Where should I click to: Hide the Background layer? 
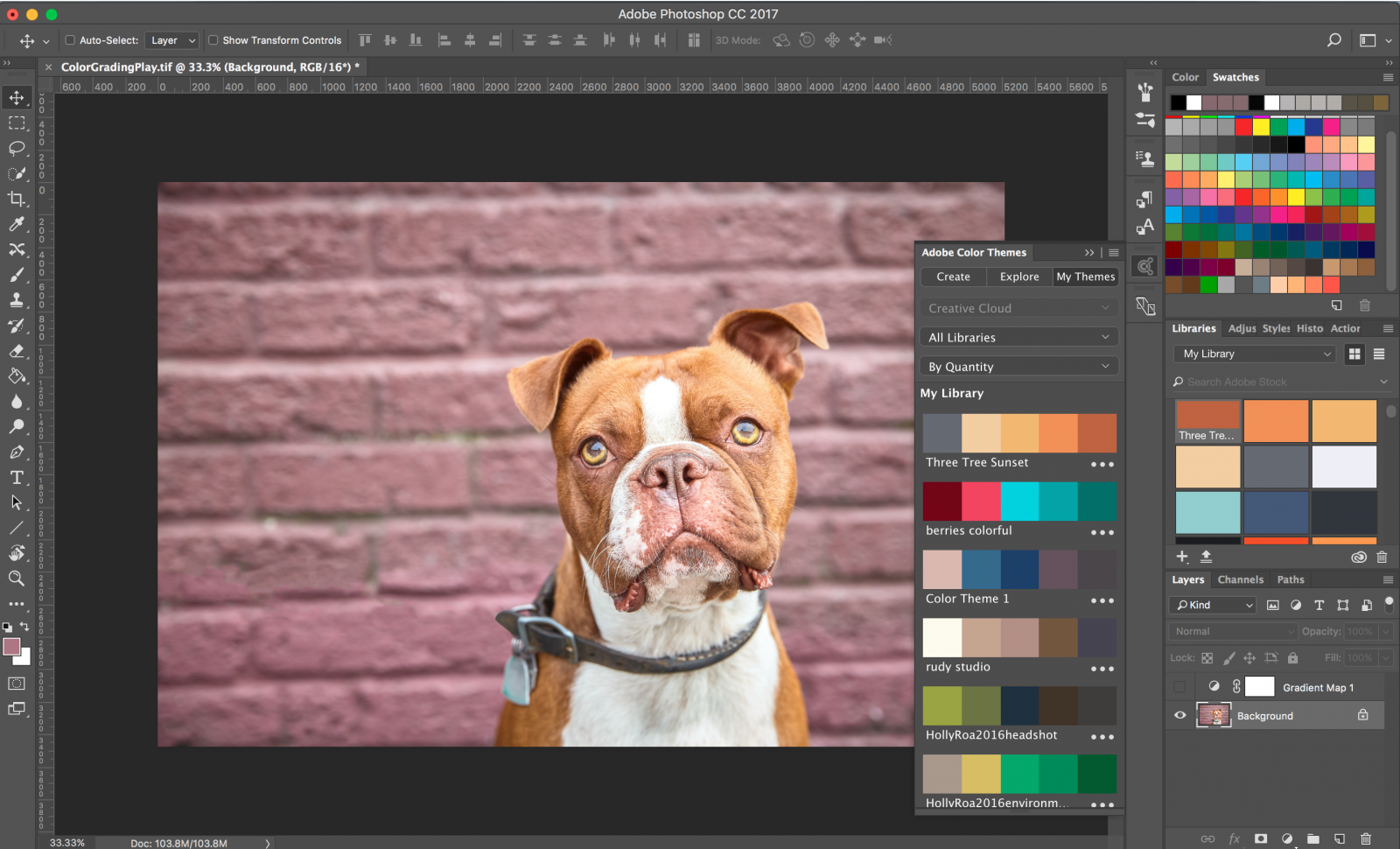tap(1179, 715)
